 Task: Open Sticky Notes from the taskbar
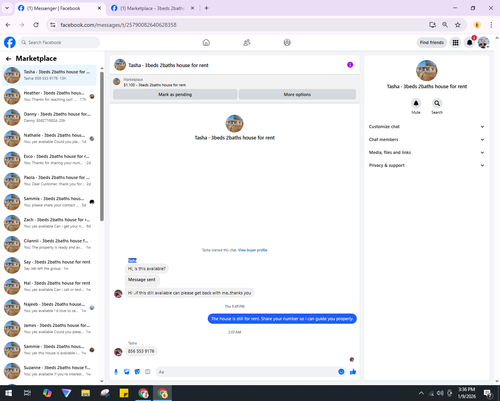coord(124,393)
